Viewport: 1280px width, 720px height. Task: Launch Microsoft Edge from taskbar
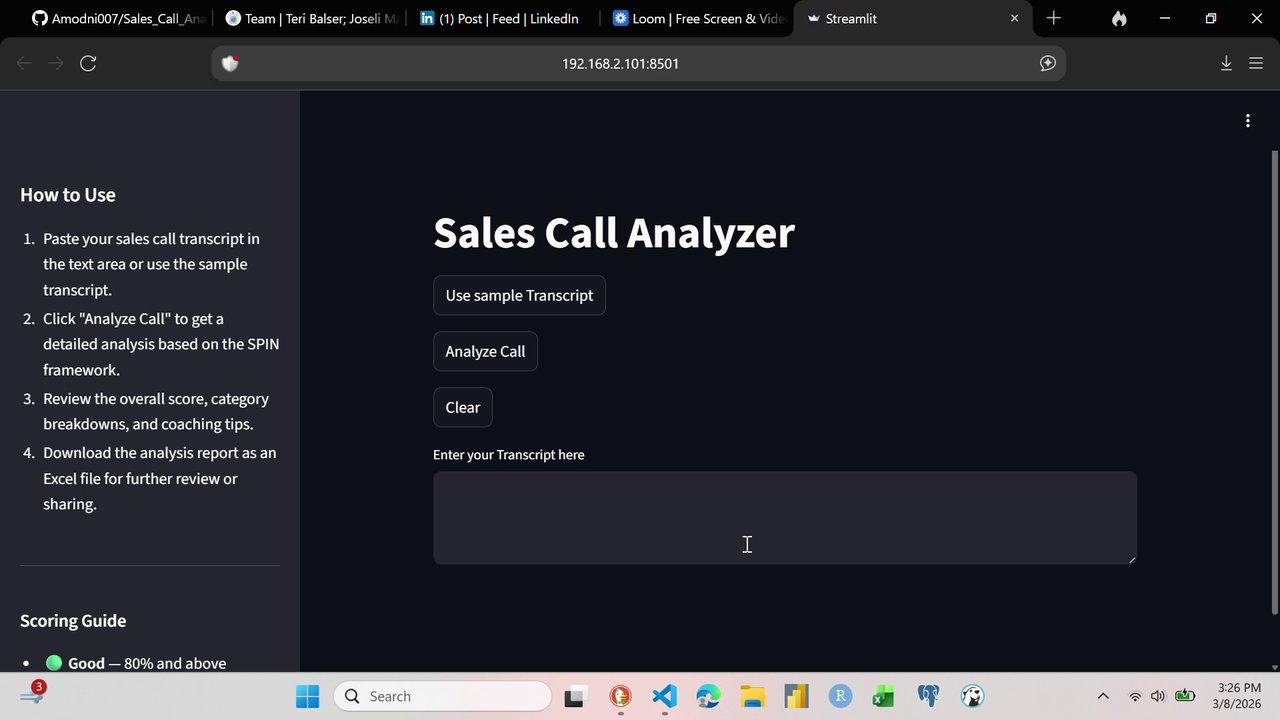tap(708, 696)
